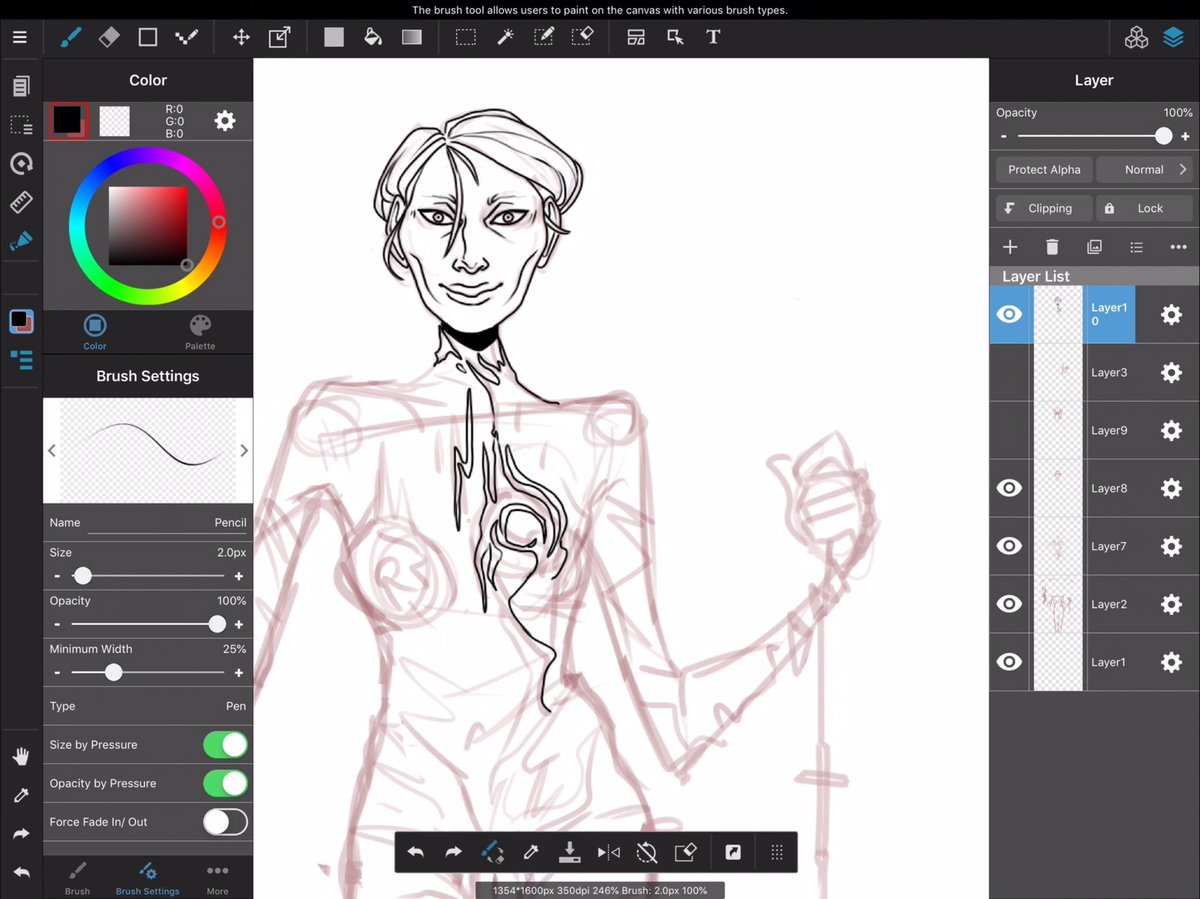Open Layer10 settings gear

pos(1171,315)
